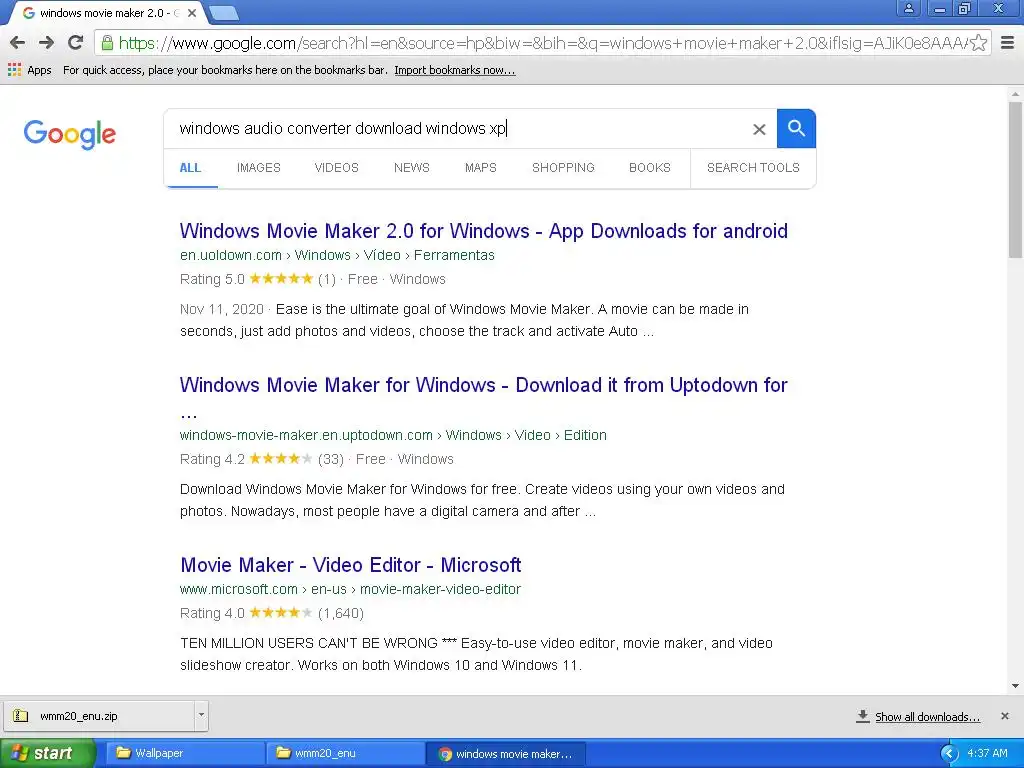Image resolution: width=1024 pixels, height=768 pixels.
Task: Click Show all downloads link
Action: [x=927, y=717]
